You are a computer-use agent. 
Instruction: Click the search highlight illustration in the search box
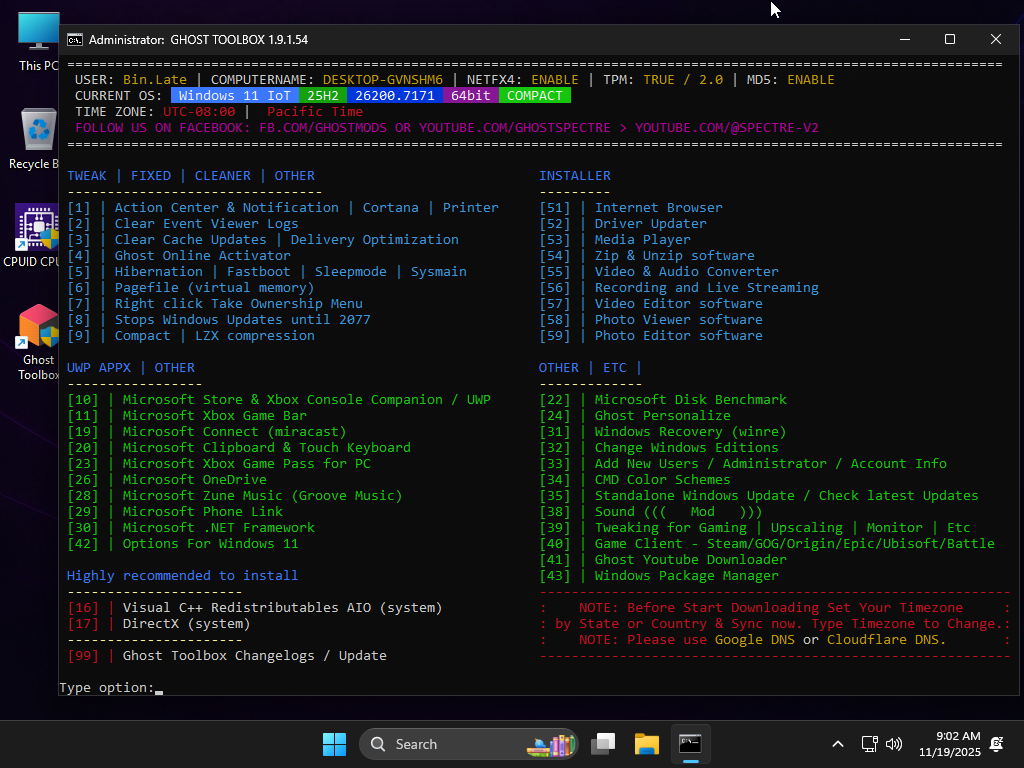coord(551,744)
